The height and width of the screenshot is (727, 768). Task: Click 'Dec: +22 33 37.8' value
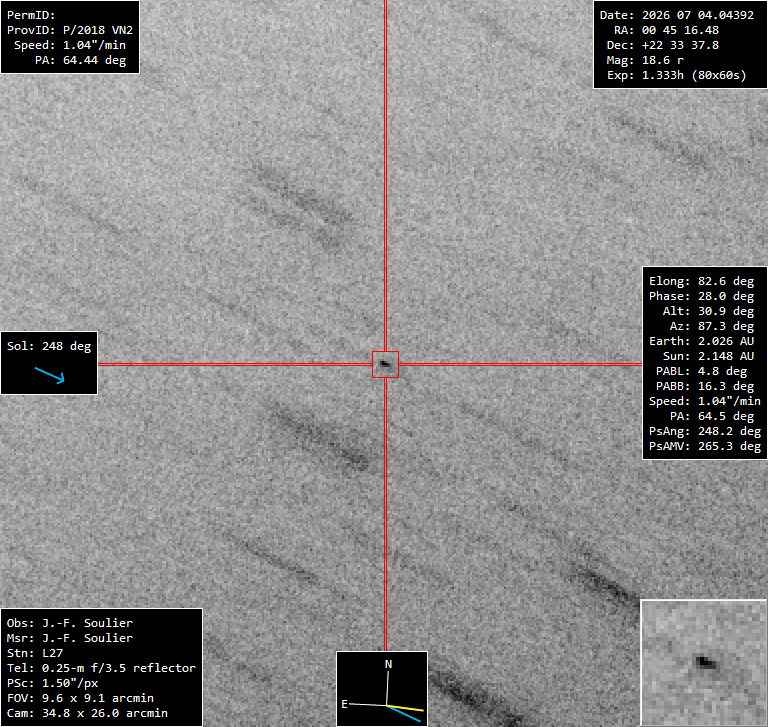[x=663, y=45]
